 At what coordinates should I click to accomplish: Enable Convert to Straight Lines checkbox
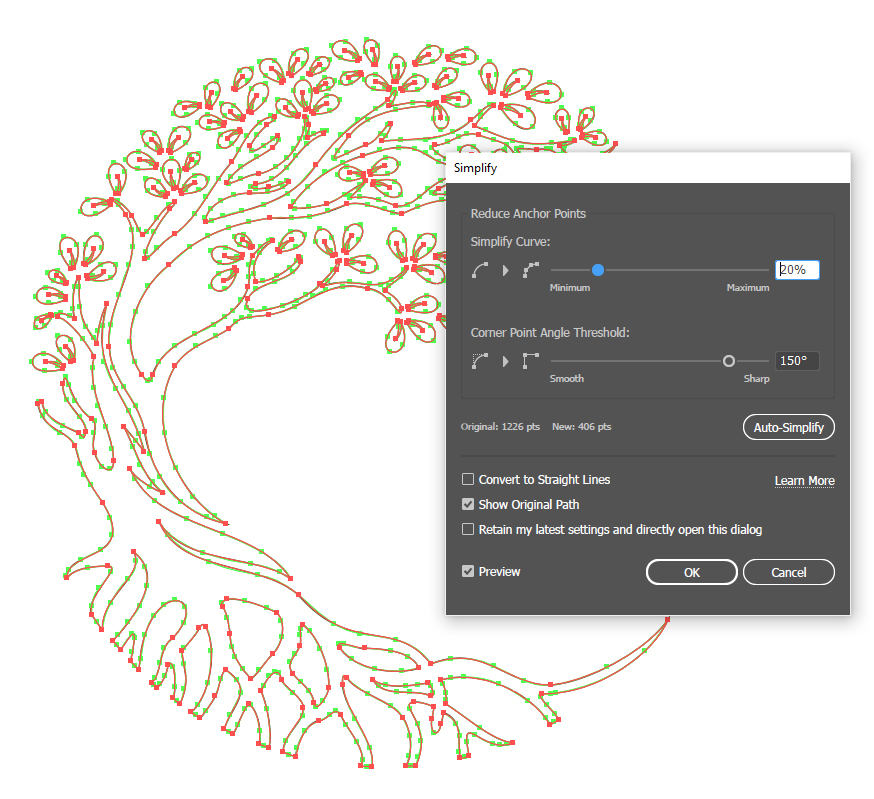[468, 479]
